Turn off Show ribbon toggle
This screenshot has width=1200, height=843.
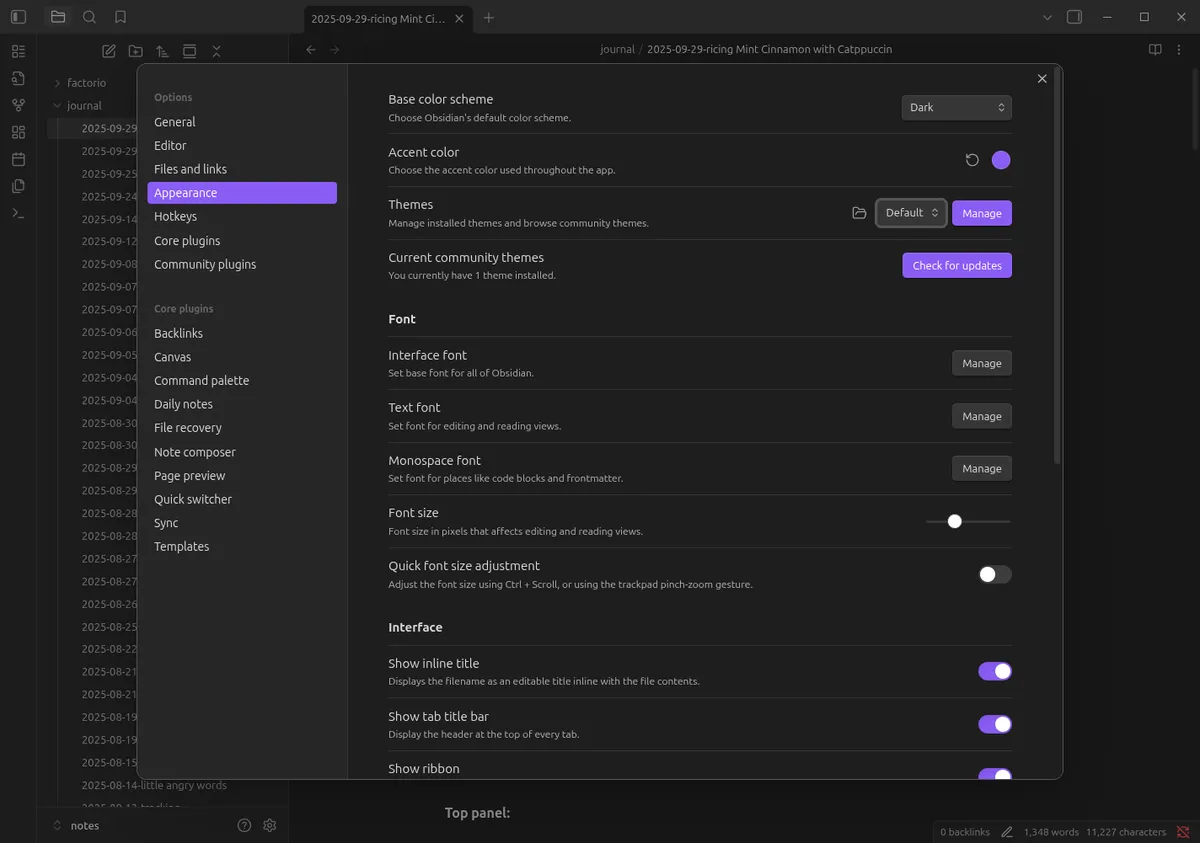pos(995,774)
